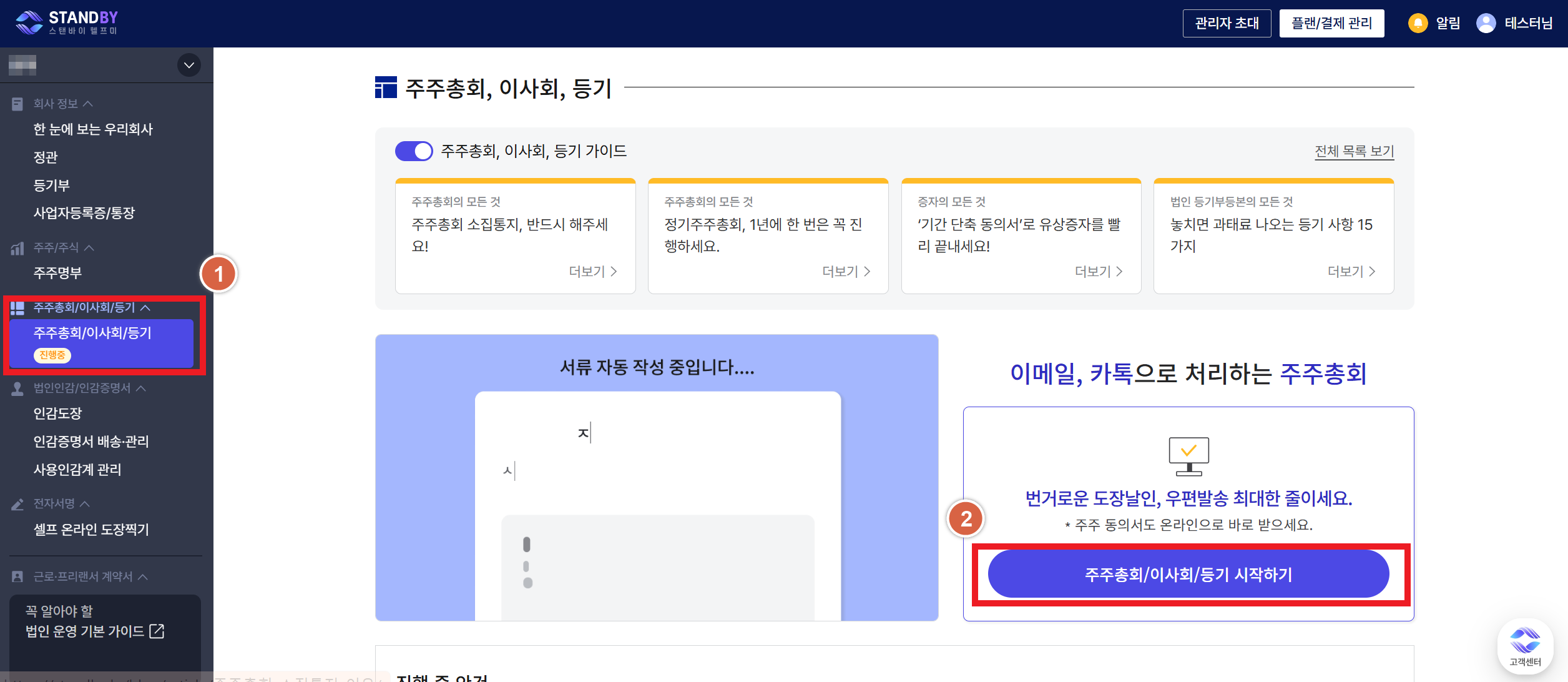Image resolution: width=1568 pixels, height=682 pixels.
Task: Click the 주주총회/이사회/등기 section grid icon
Action: (x=17, y=308)
